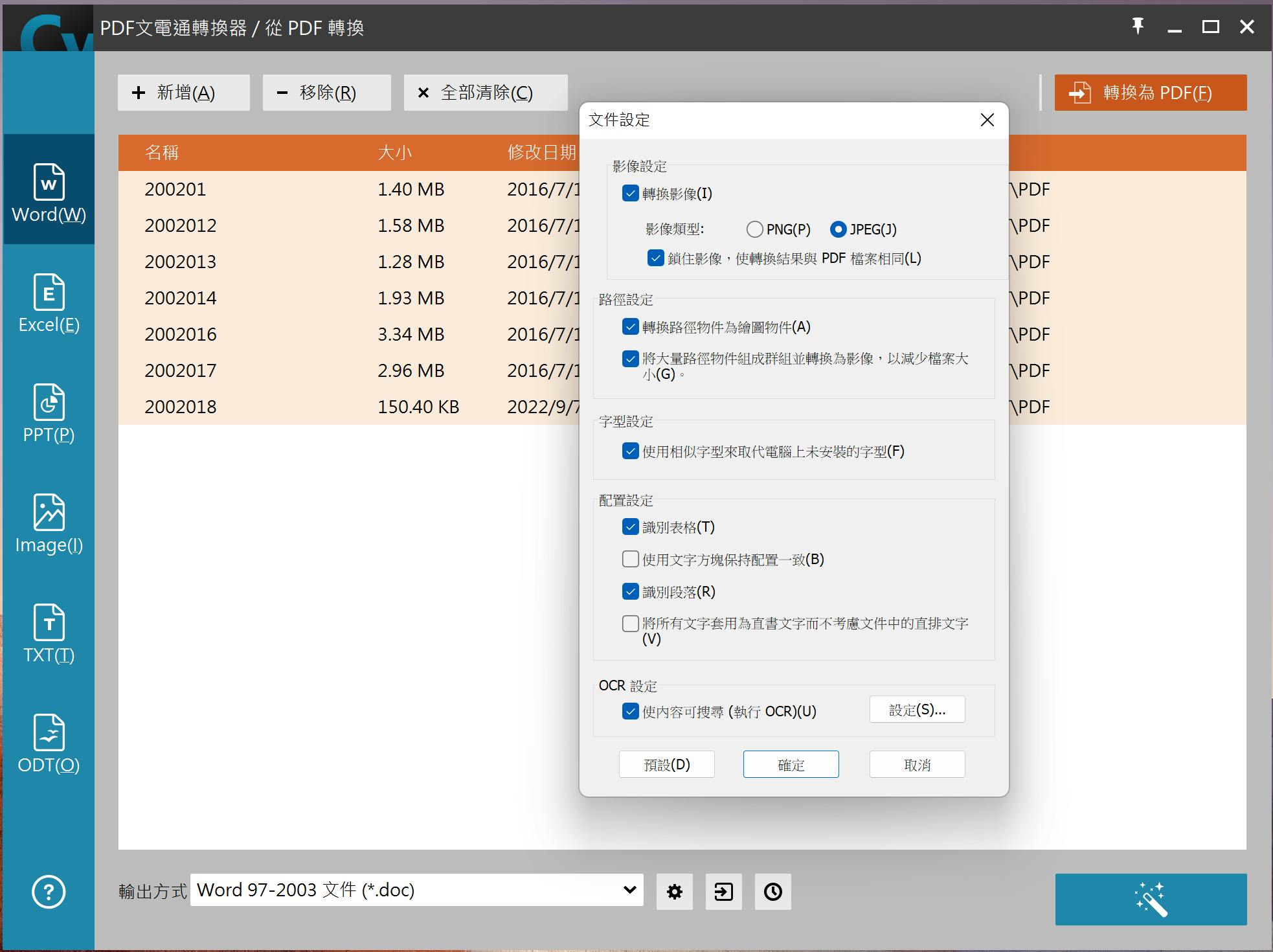This screenshot has height=952, width=1273.
Task: Open the clock history icon
Action: [772, 892]
